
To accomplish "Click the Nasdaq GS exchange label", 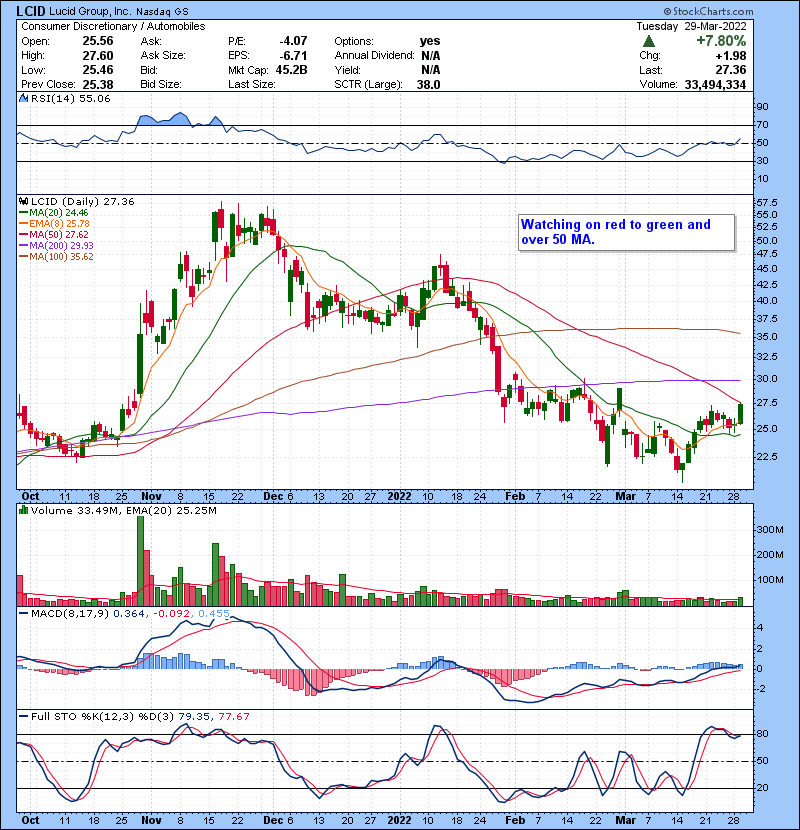I will tap(162, 12).
